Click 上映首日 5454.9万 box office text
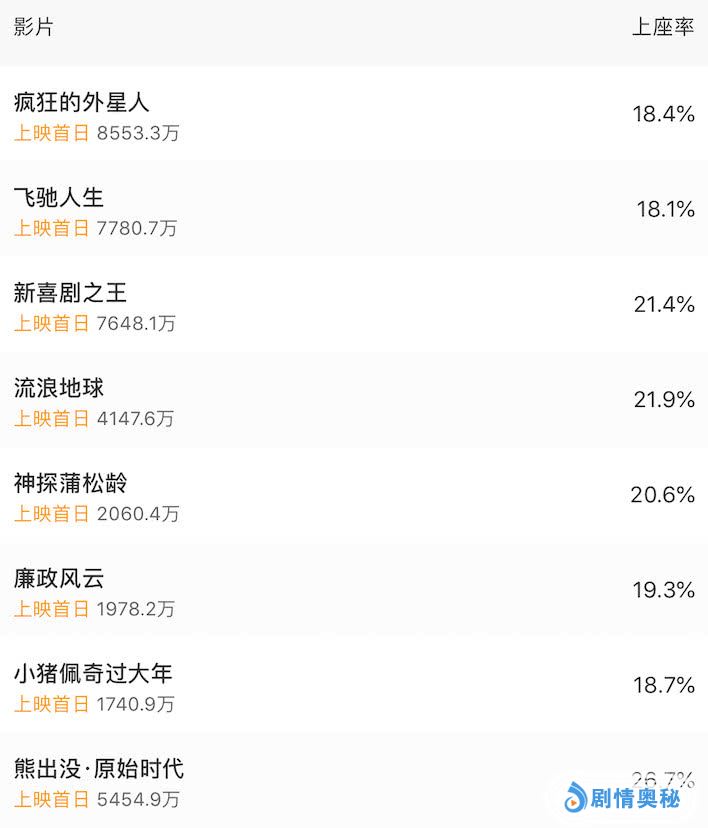 click(x=97, y=799)
